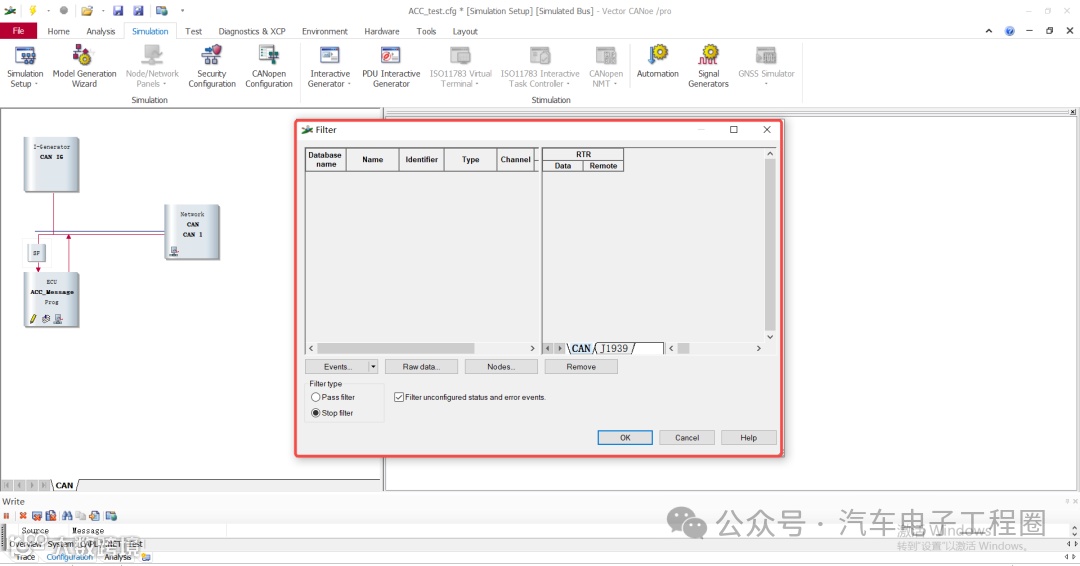1080x566 pixels.
Task: Select the Stop filter radio button
Action: [x=315, y=413]
